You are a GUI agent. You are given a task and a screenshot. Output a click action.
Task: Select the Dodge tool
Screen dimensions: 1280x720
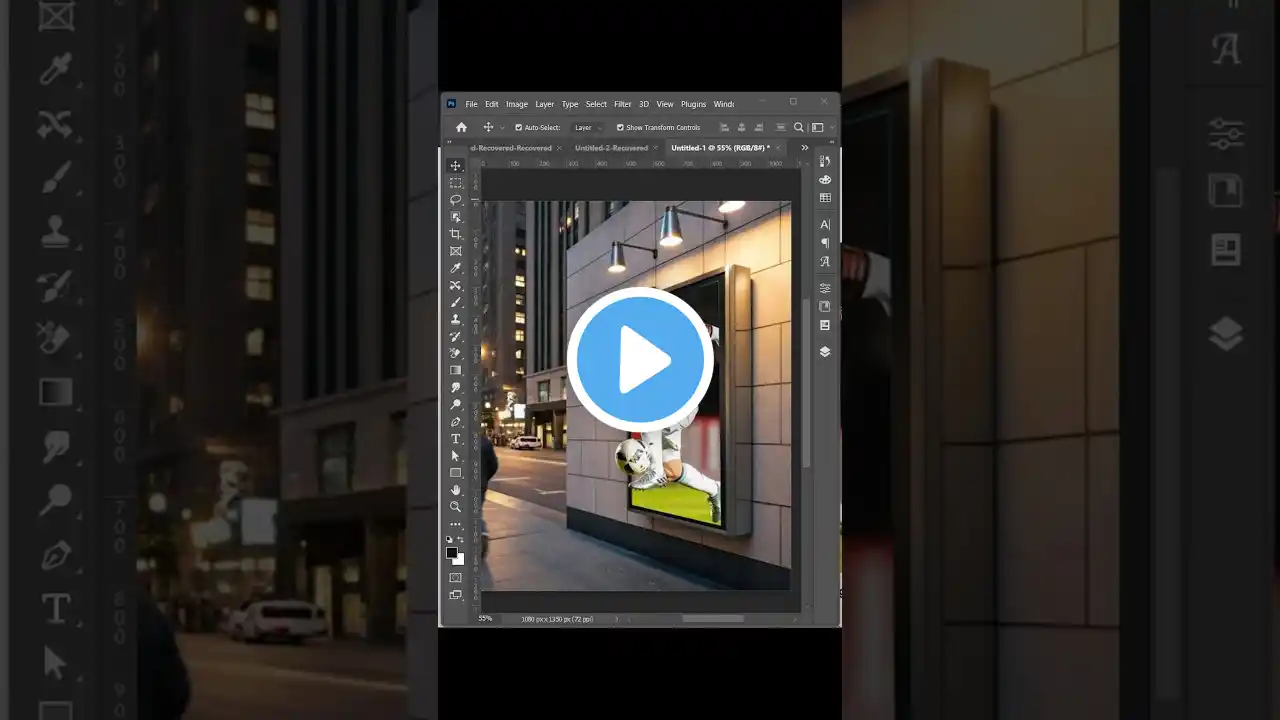pos(456,404)
